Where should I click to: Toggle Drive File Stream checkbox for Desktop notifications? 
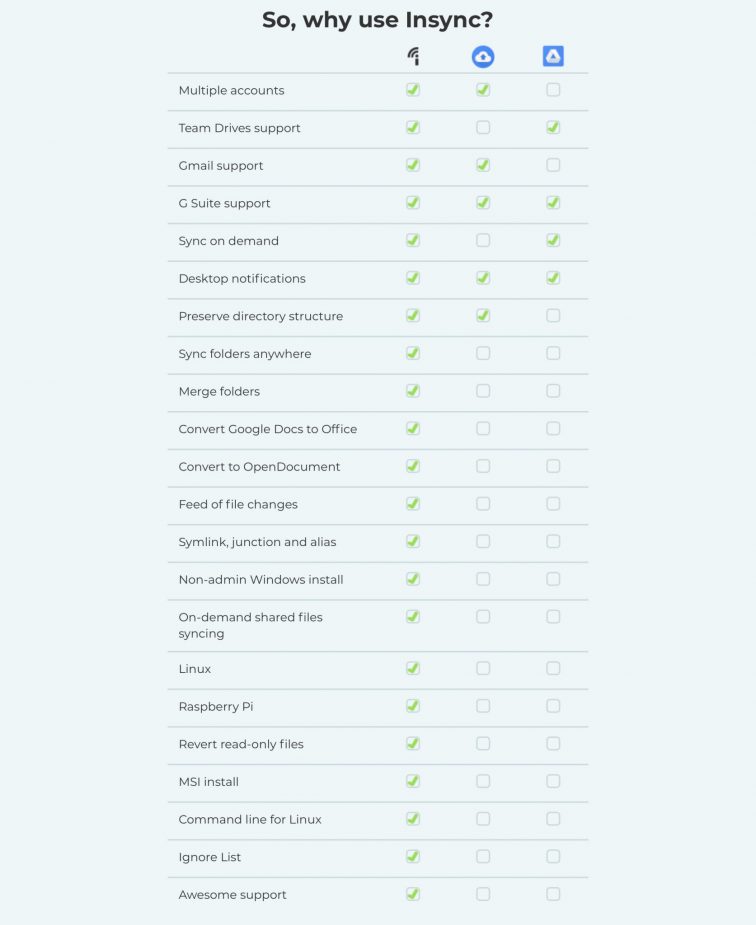(x=553, y=278)
